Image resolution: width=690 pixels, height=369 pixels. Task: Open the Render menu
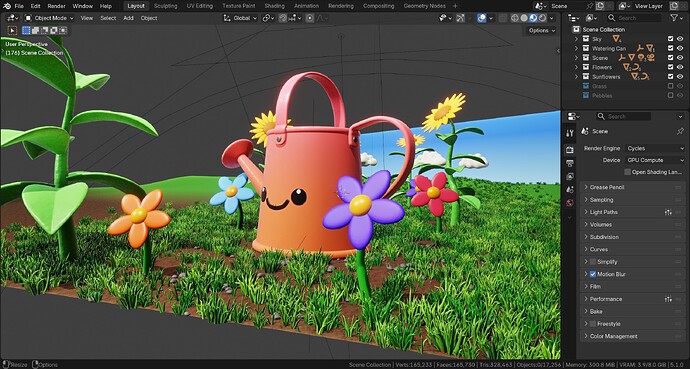pyautogui.click(x=56, y=6)
